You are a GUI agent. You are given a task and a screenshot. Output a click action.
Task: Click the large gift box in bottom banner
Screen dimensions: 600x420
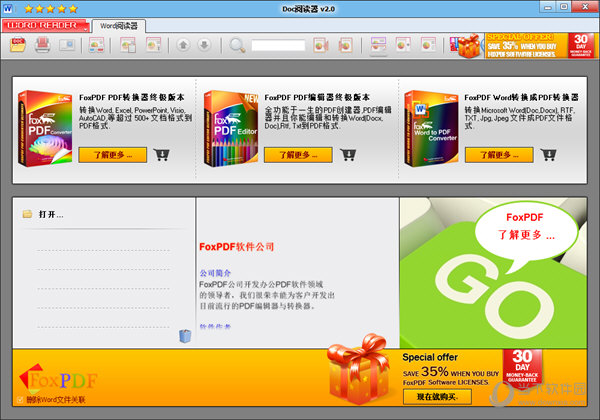point(359,370)
